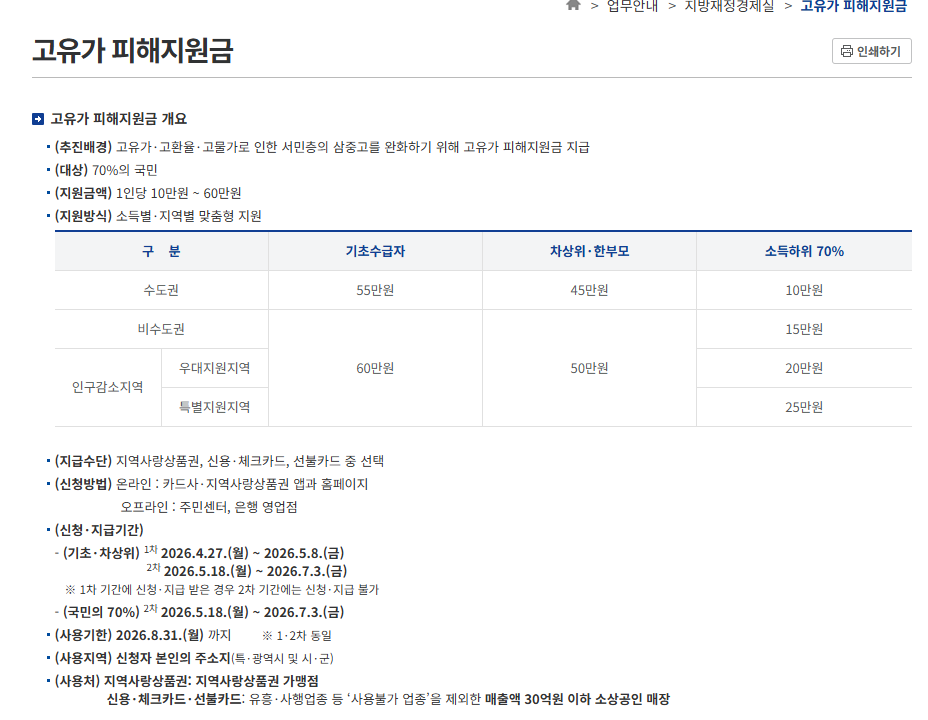928x720 pixels.
Task: Click the 55만원 amount cell
Action: point(375,290)
